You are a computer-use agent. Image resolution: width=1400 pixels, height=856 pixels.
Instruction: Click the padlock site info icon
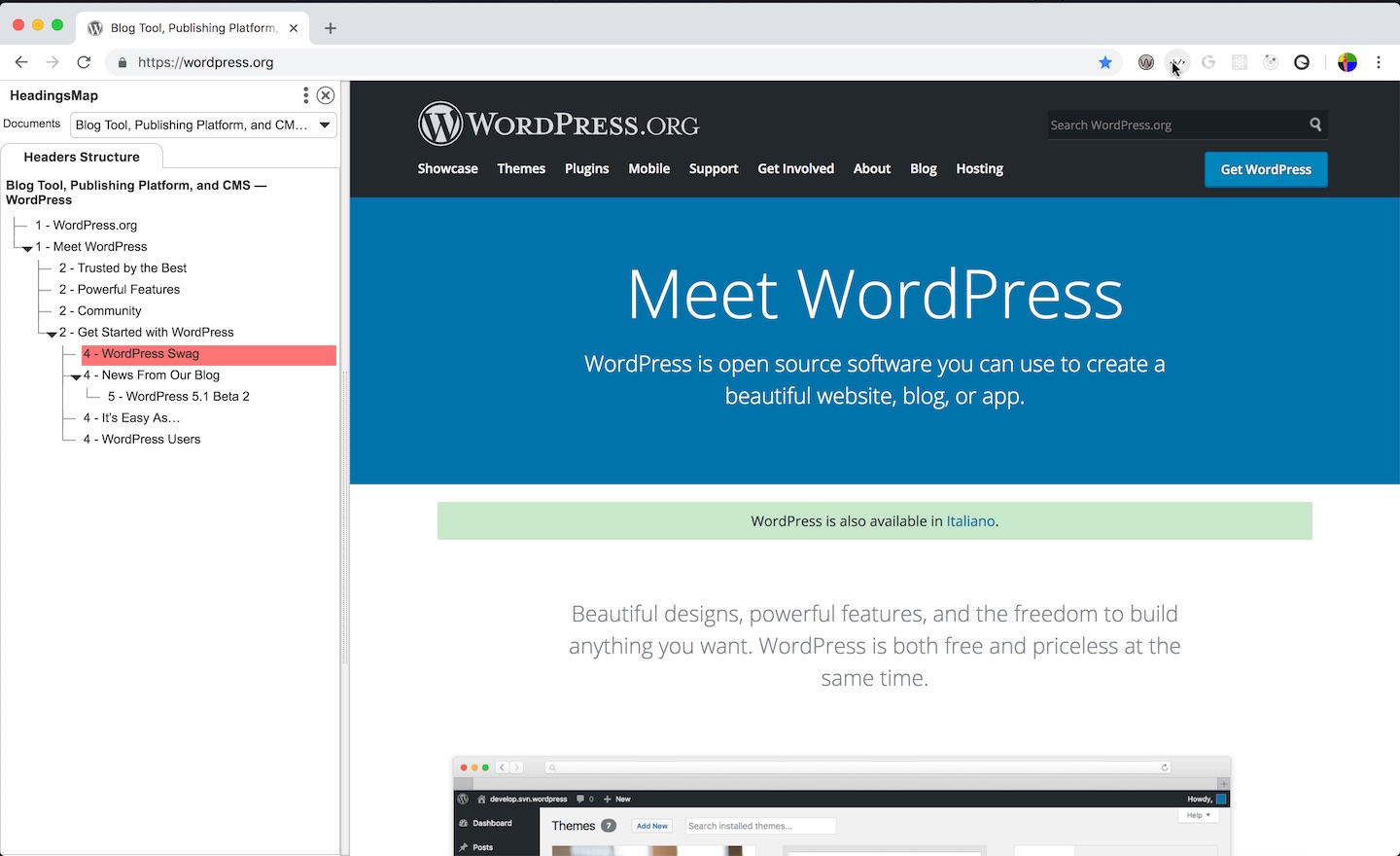(x=122, y=62)
